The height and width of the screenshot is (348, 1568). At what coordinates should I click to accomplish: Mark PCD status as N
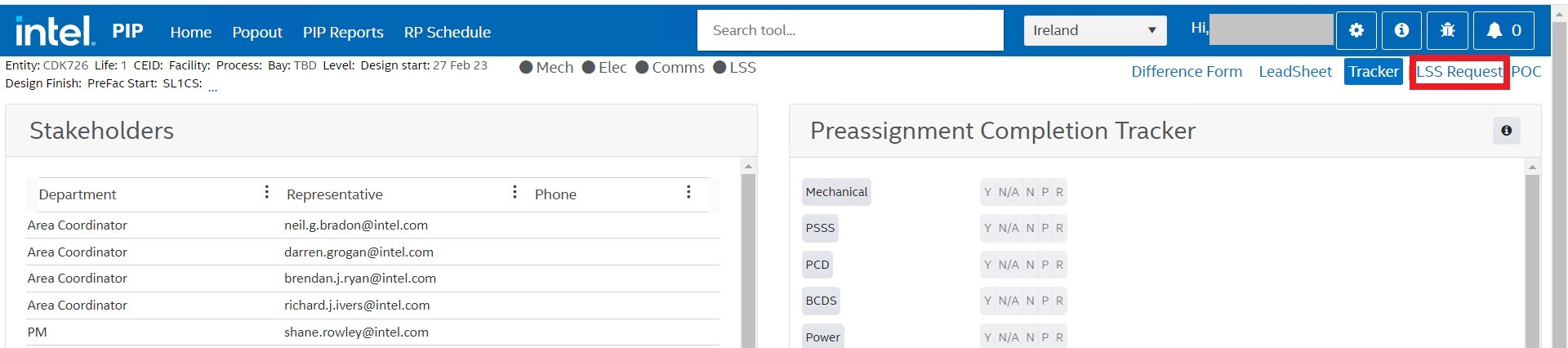coord(1030,265)
